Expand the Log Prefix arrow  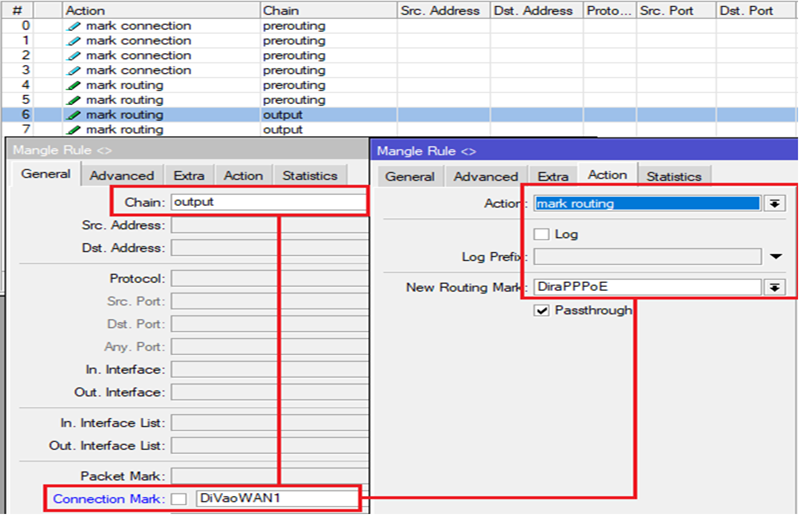[x=777, y=257]
